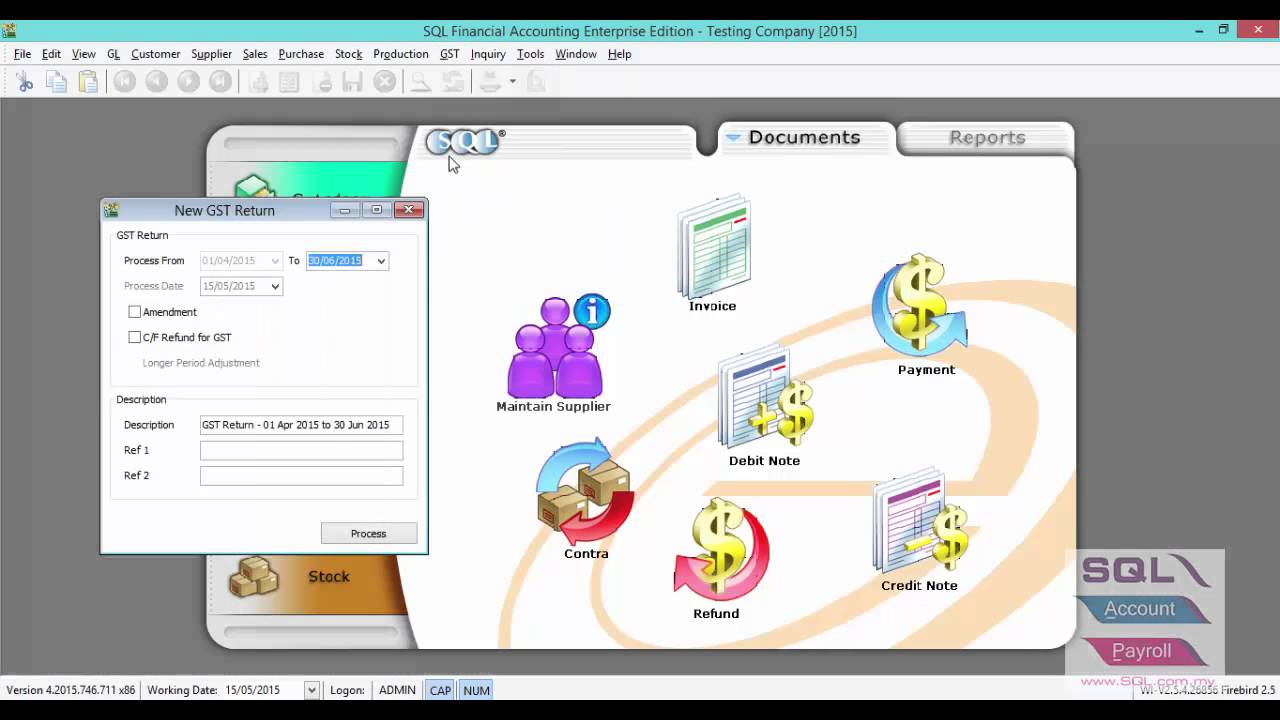
Task: Open the File menu
Action: pos(22,54)
